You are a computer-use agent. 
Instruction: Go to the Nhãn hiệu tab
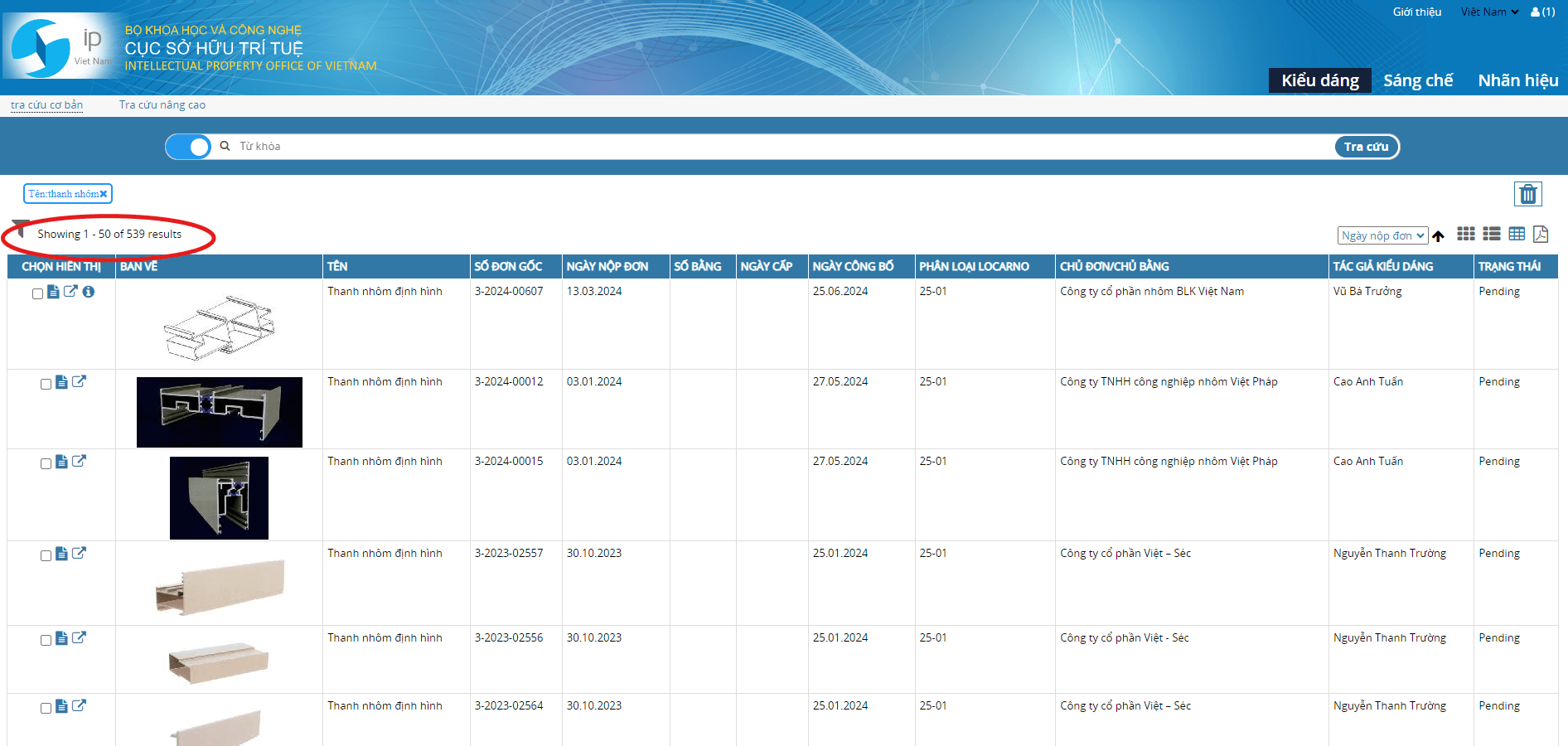pyautogui.click(x=1517, y=80)
